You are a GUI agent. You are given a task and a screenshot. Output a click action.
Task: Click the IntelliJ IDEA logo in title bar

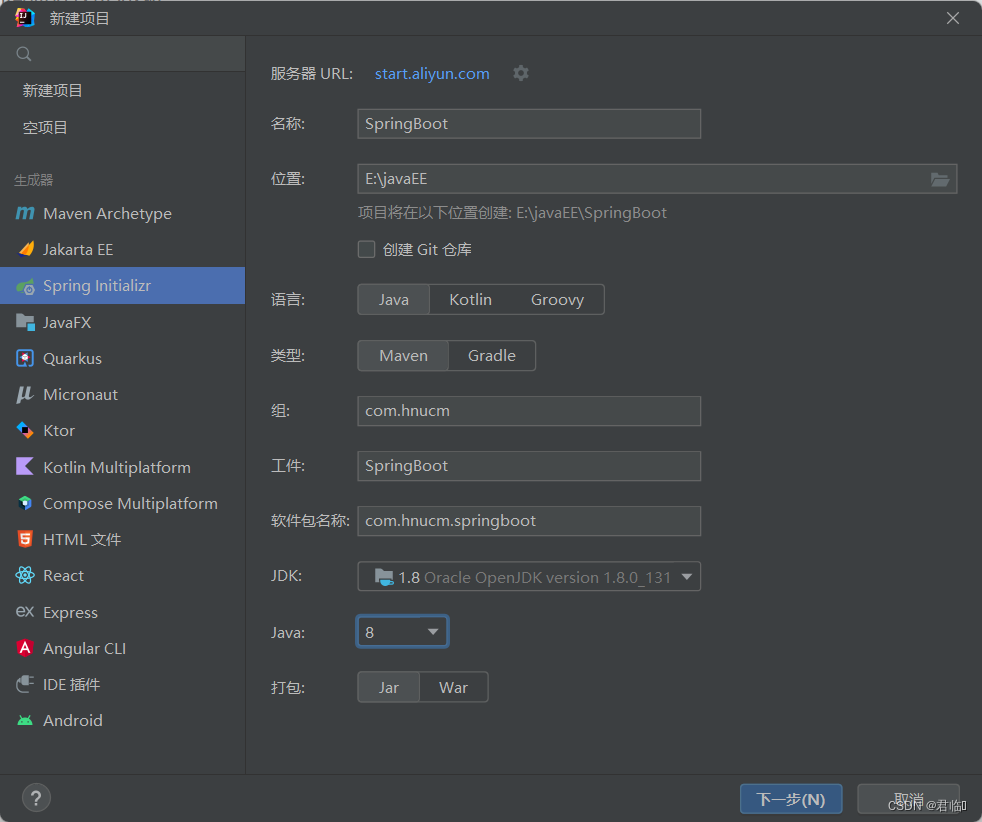click(25, 18)
